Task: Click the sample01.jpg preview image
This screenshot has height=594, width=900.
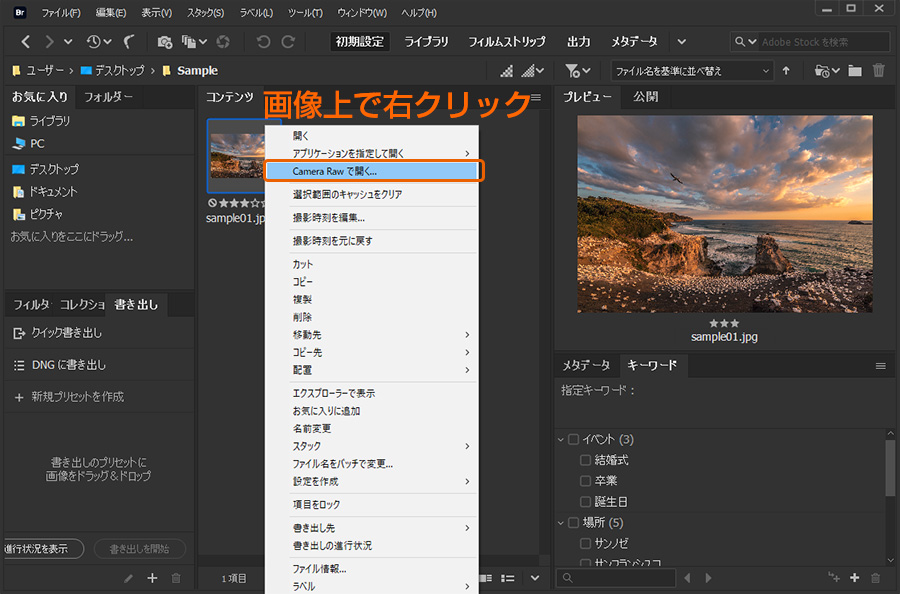Action: 724,213
